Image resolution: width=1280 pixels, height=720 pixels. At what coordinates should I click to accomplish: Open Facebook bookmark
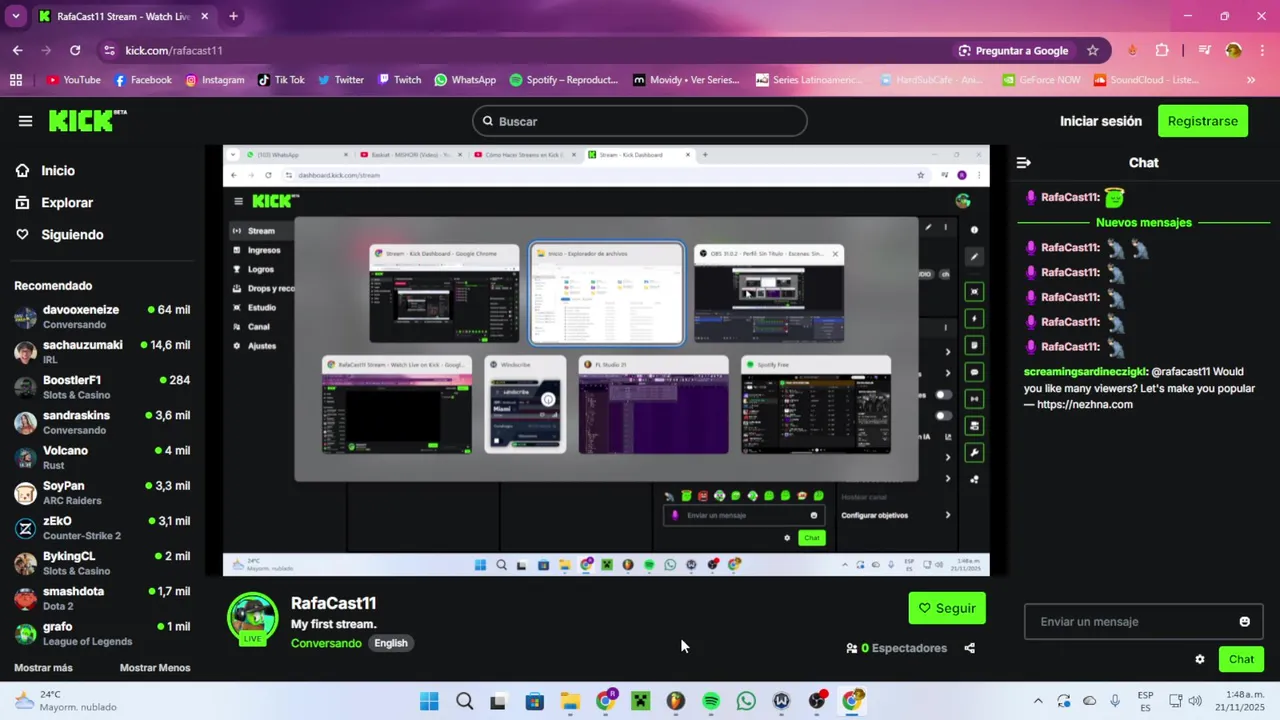point(143,80)
